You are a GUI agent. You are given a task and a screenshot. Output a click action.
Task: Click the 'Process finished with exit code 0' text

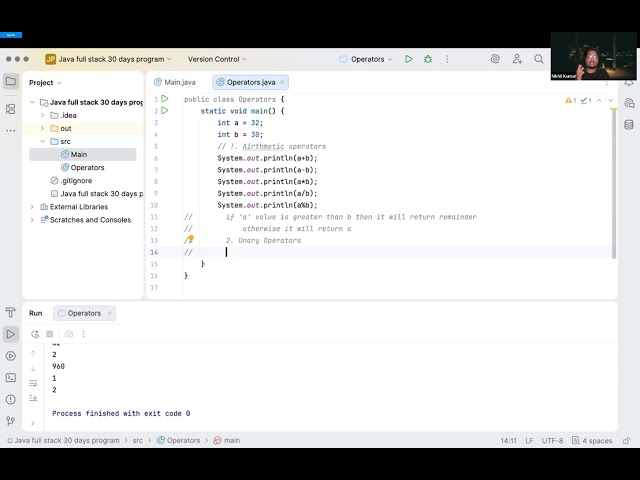tap(121, 413)
